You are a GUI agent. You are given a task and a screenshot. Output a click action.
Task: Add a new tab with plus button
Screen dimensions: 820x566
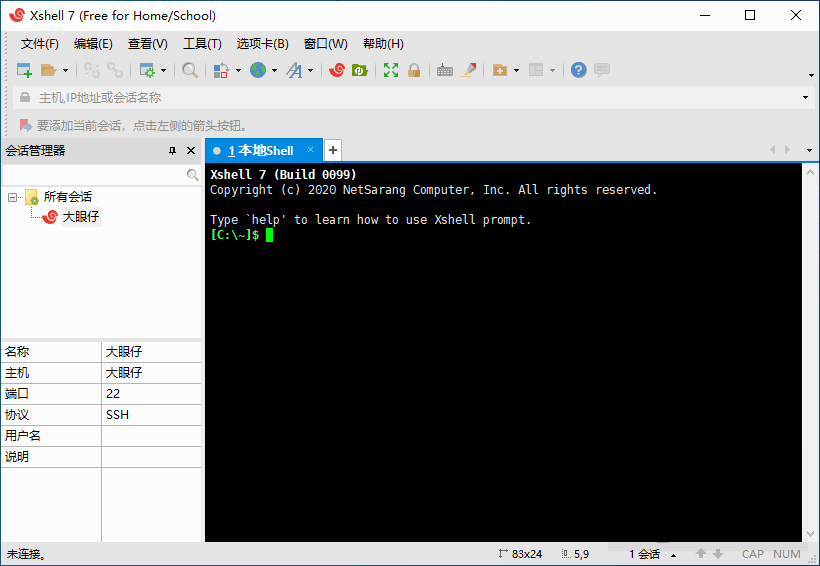coord(333,150)
